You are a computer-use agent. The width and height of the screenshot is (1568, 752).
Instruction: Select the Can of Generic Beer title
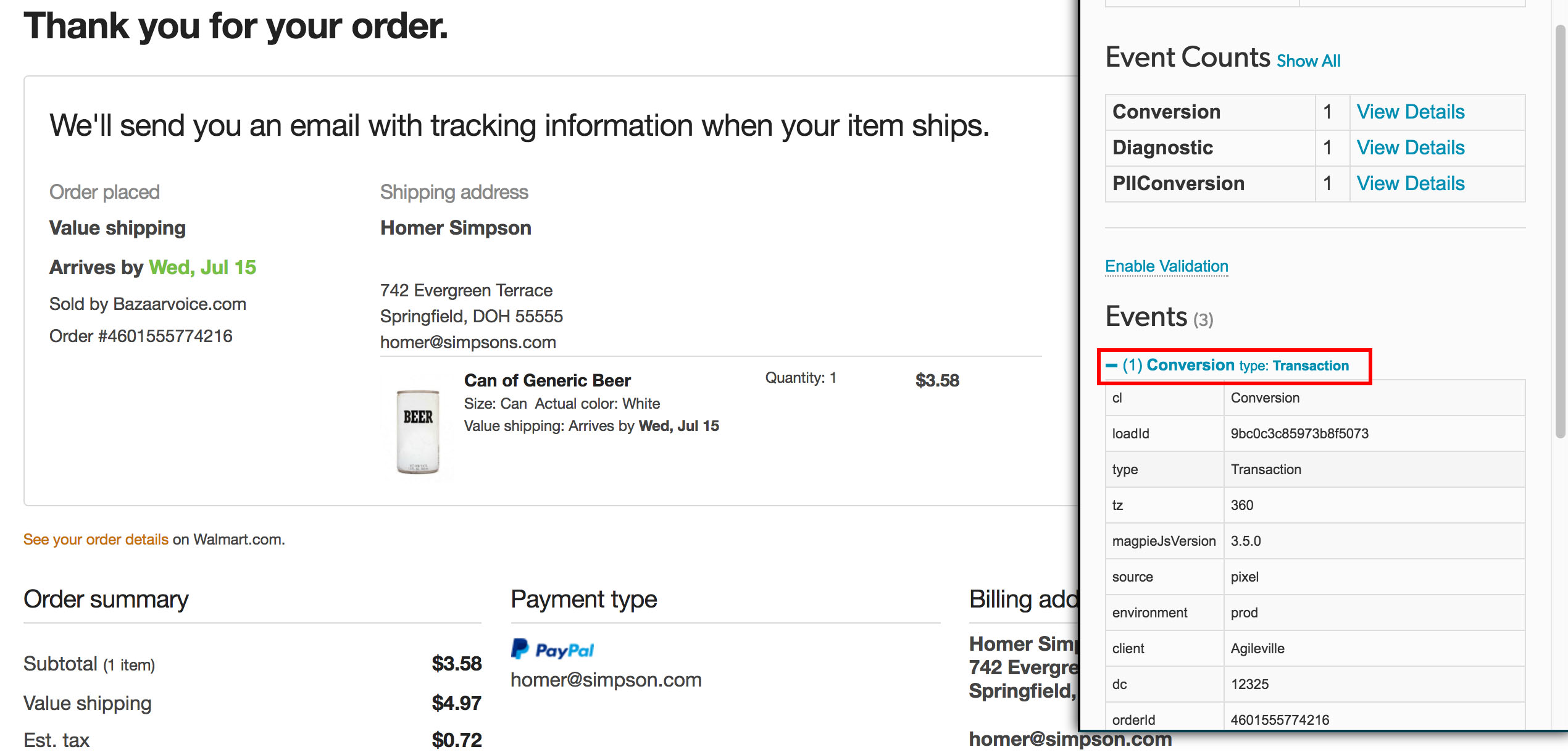(547, 380)
